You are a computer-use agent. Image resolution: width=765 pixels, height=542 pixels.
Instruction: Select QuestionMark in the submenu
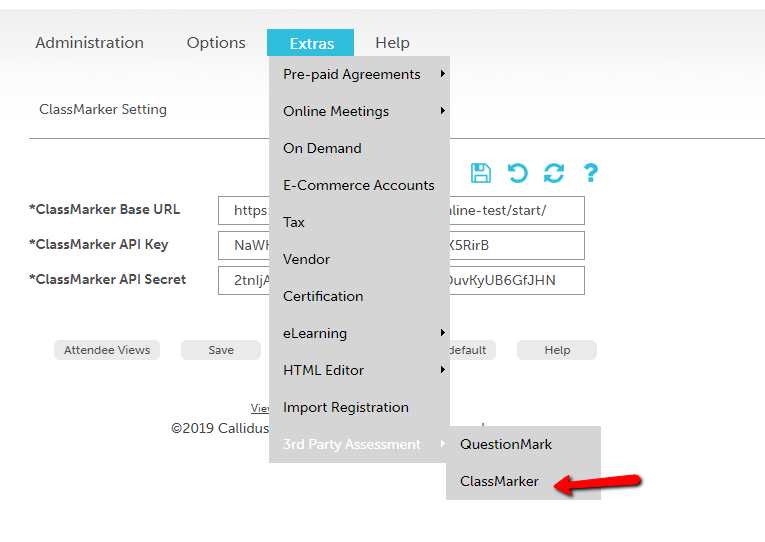click(x=523, y=444)
